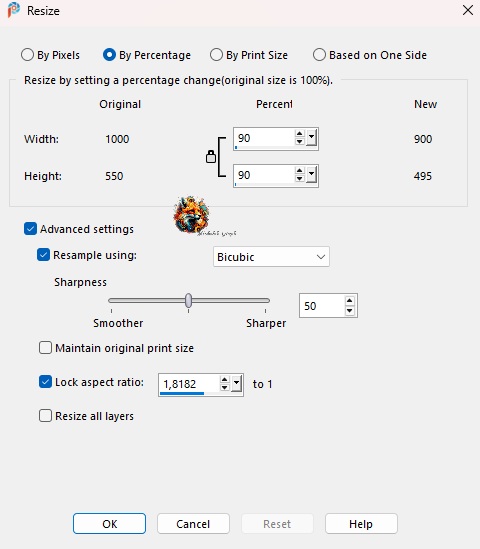Enable Resize all layers checkbox
This screenshot has height=549, width=480.
[45, 416]
